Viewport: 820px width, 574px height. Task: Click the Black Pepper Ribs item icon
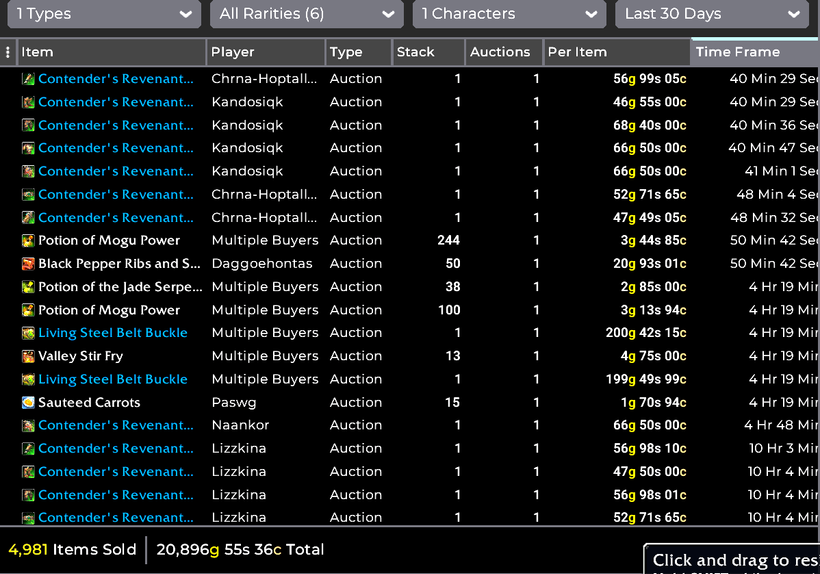[x=28, y=264]
